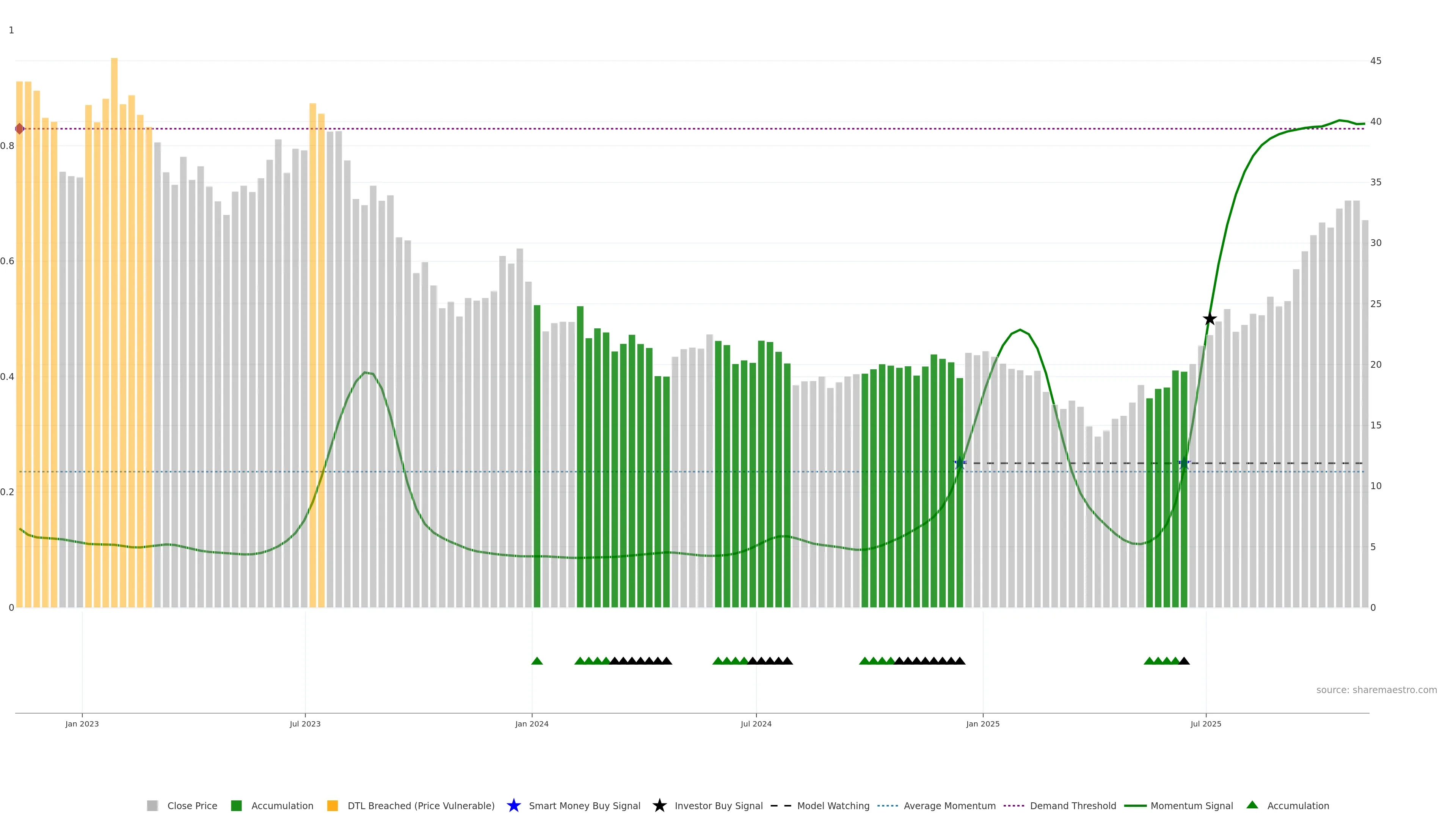
Task: Click the black Investor Buy Signal legend star
Action: (x=659, y=805)
